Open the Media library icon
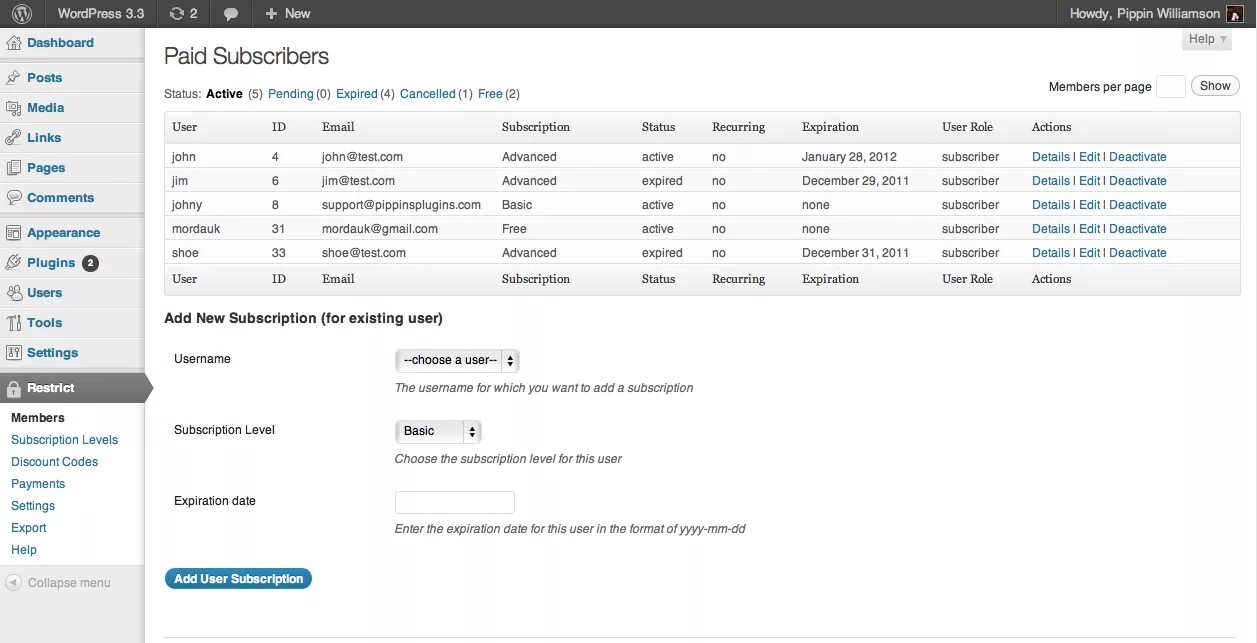Screen dimensions: 1257x643 (16, 107)
